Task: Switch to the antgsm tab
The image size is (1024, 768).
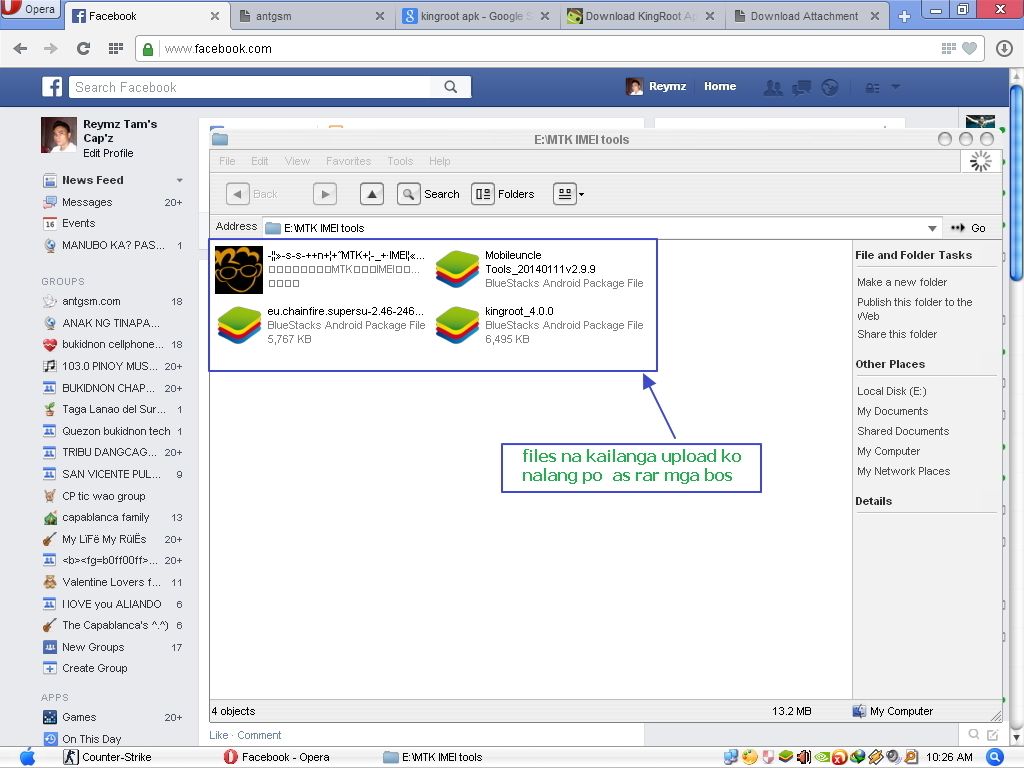Action: [310, 16]
